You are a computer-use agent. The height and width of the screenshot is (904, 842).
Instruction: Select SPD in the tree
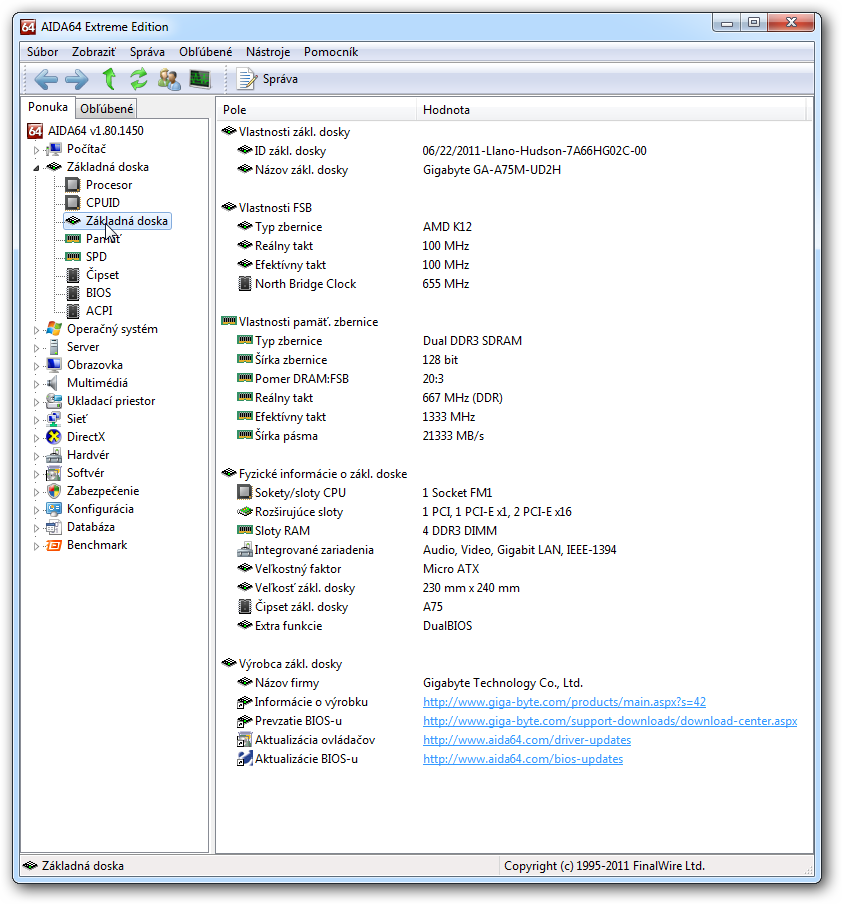[x=96, y=257]
